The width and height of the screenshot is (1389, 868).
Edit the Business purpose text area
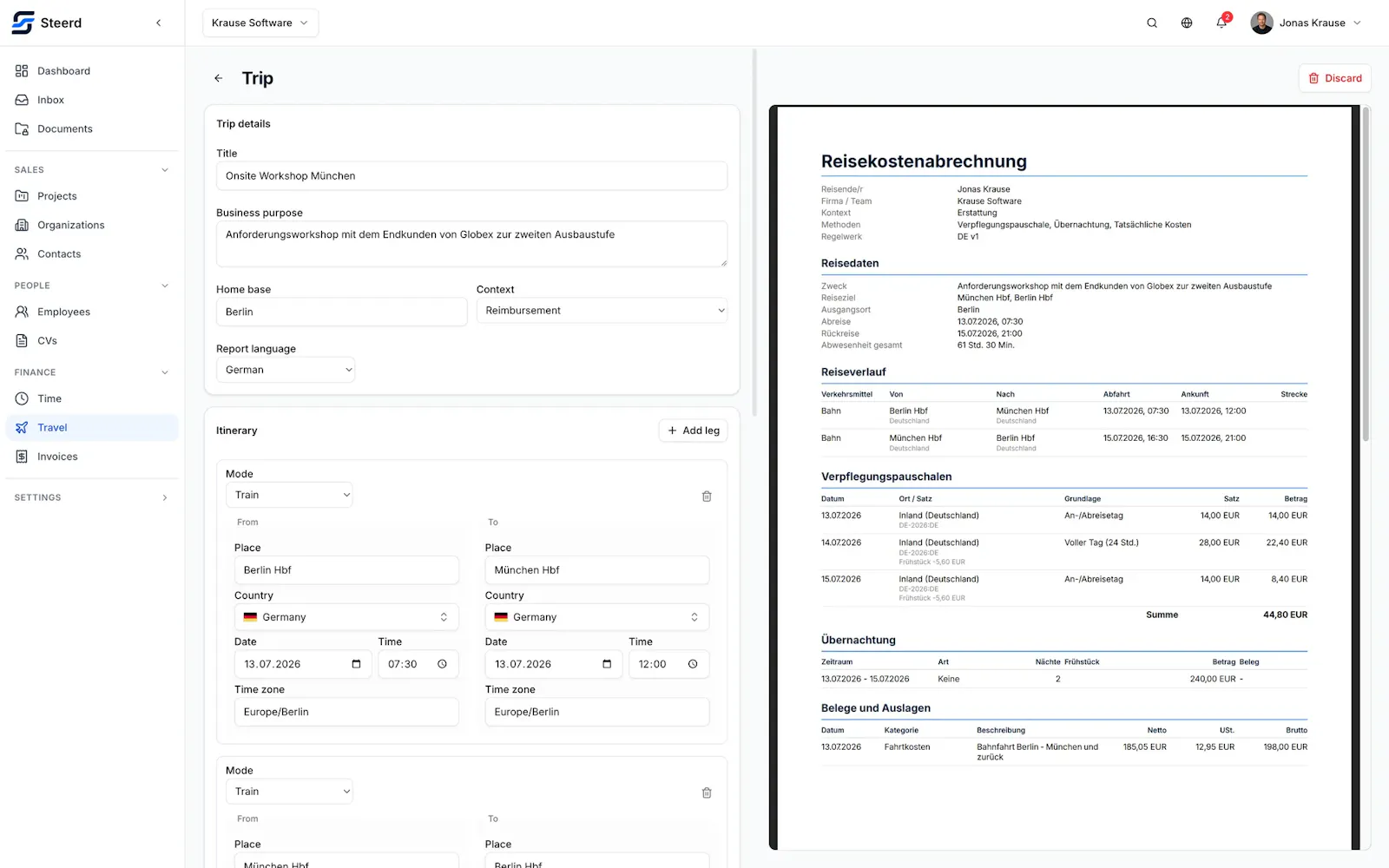tap(471, 244)
